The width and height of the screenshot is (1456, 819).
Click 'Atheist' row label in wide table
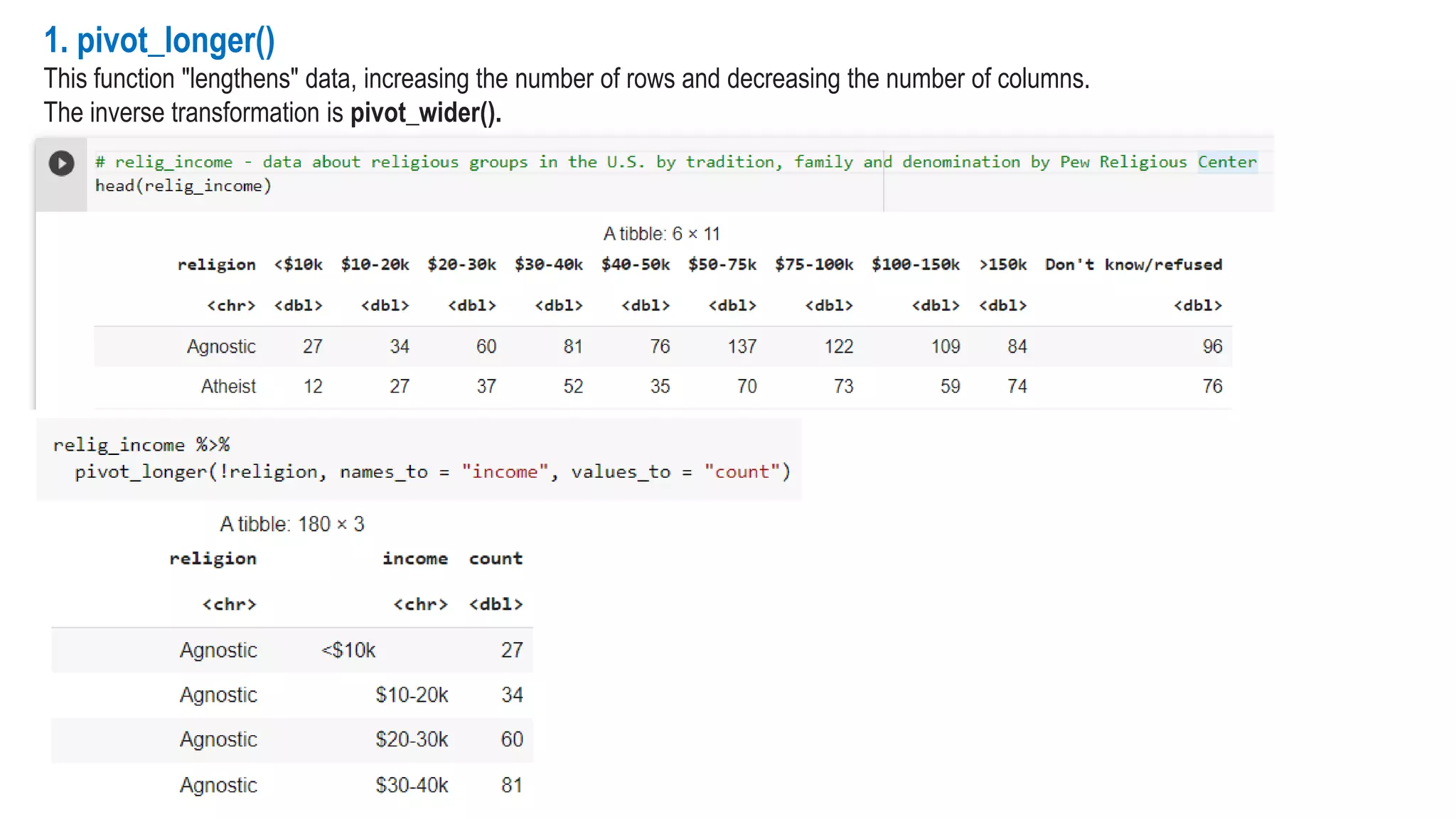pyautogui.click(x=228, y=386)
